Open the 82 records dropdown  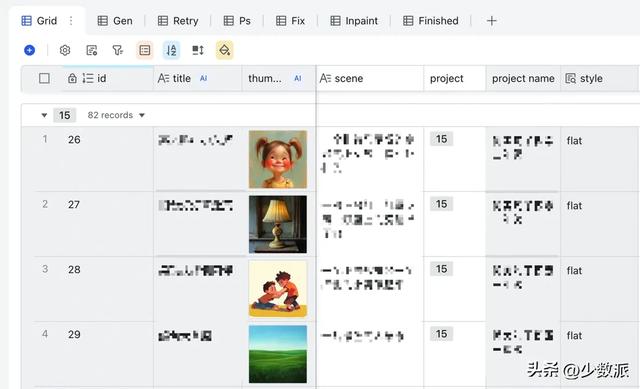116,115
